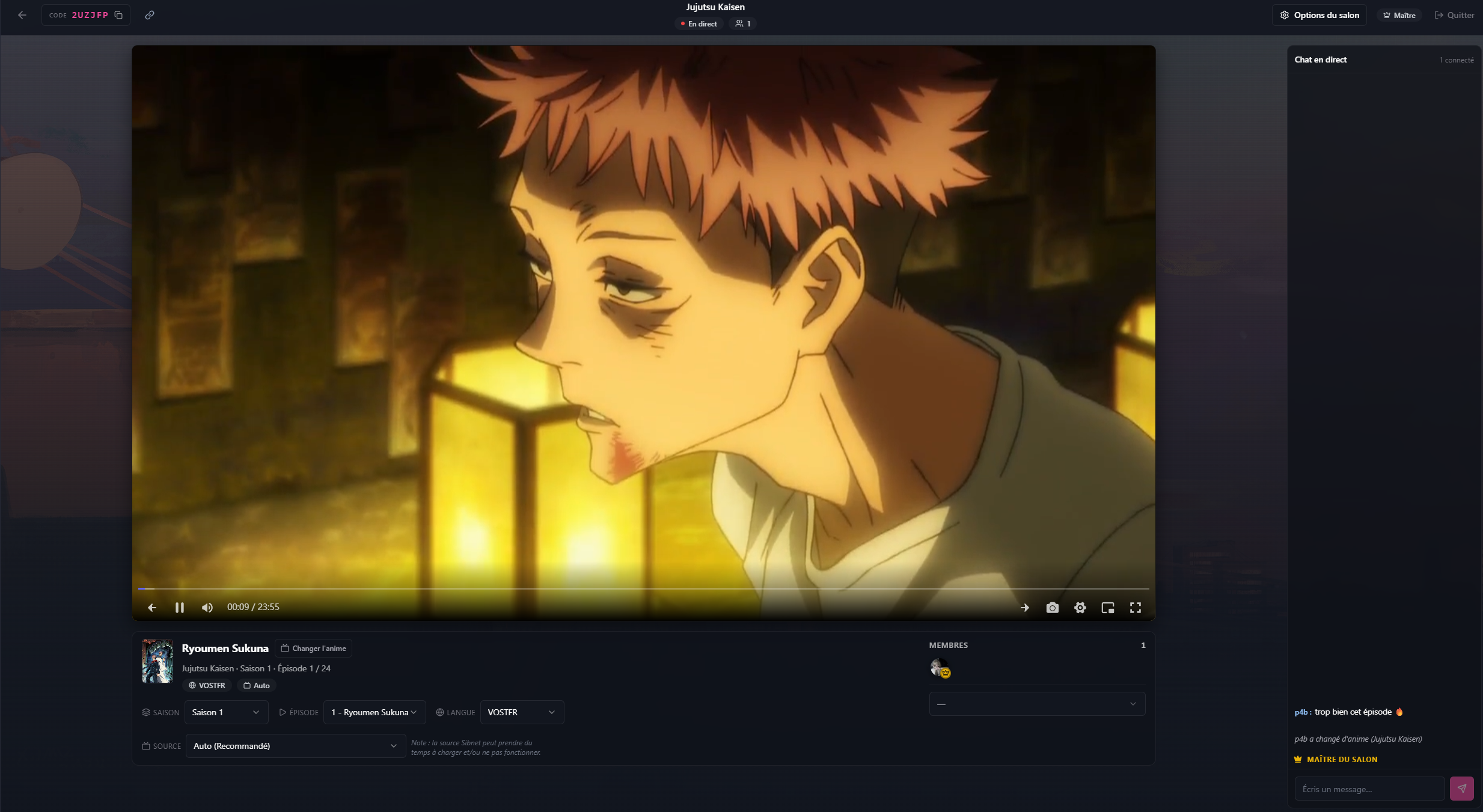Go to previous episode arrow

pos(152,608)
